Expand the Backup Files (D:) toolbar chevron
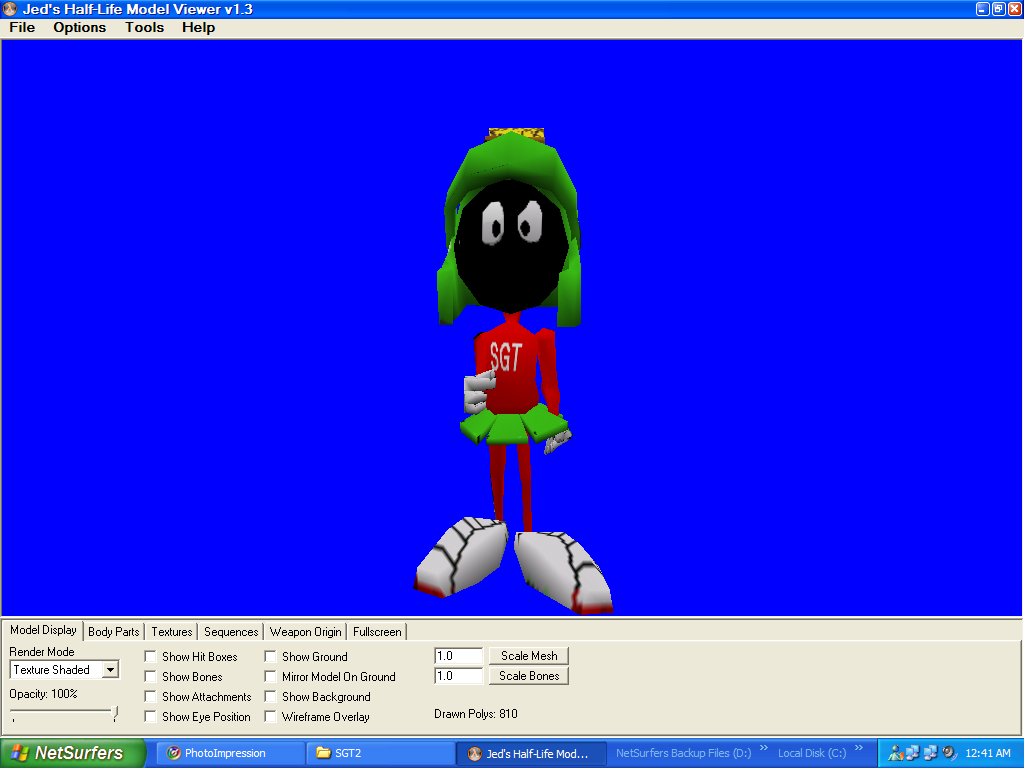 pyautogui.click(x=763, y=748)
